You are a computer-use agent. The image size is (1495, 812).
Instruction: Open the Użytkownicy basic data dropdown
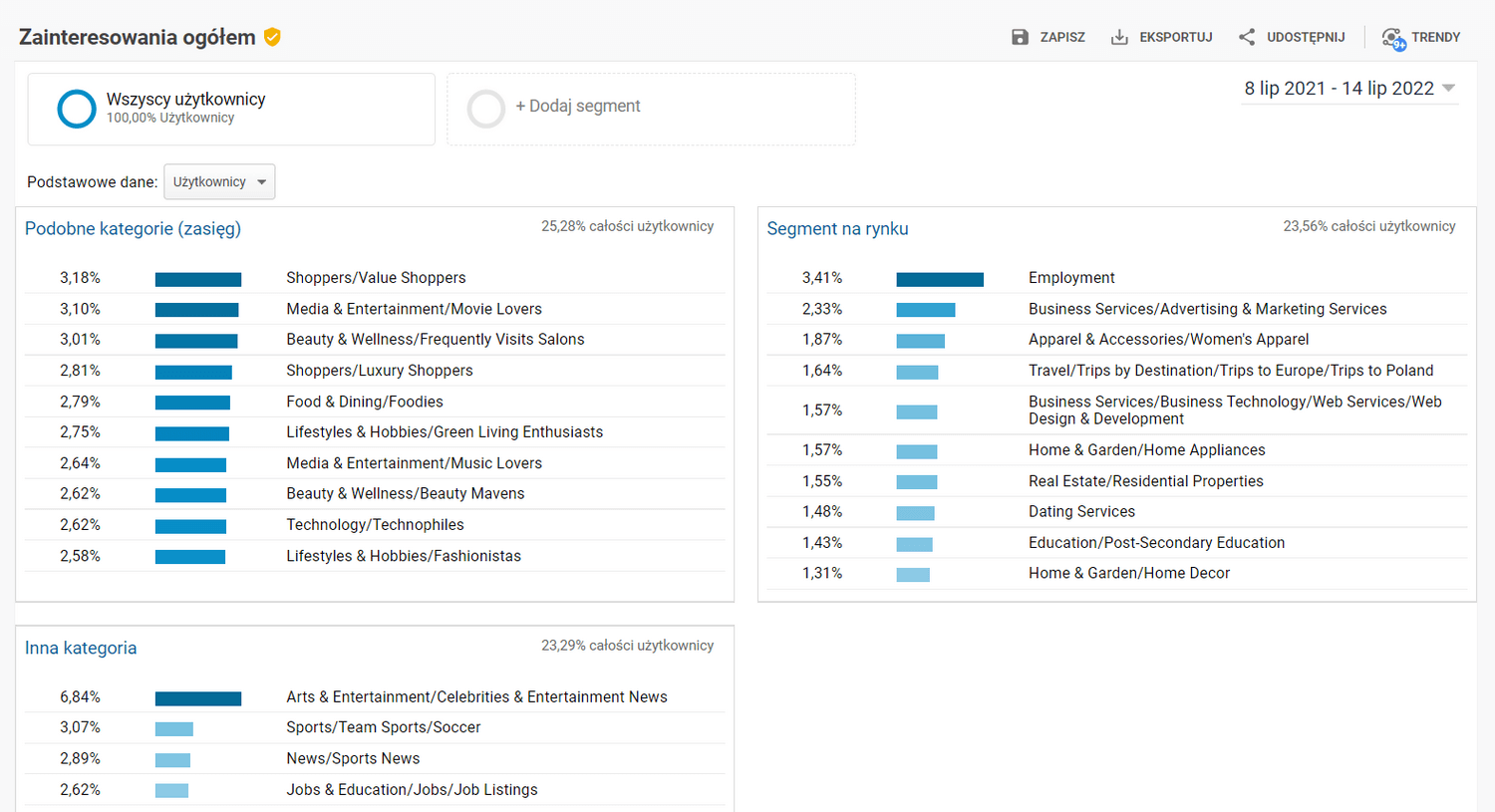tap(219, 182)
